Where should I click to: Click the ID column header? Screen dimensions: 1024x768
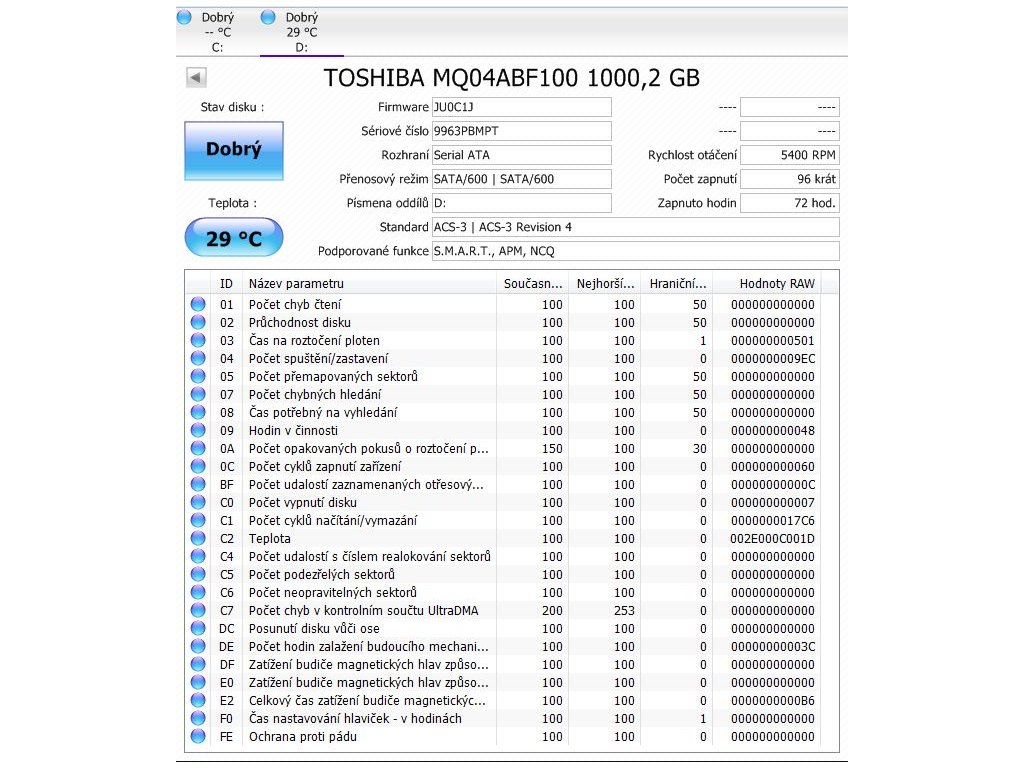(x=226, y=284)
